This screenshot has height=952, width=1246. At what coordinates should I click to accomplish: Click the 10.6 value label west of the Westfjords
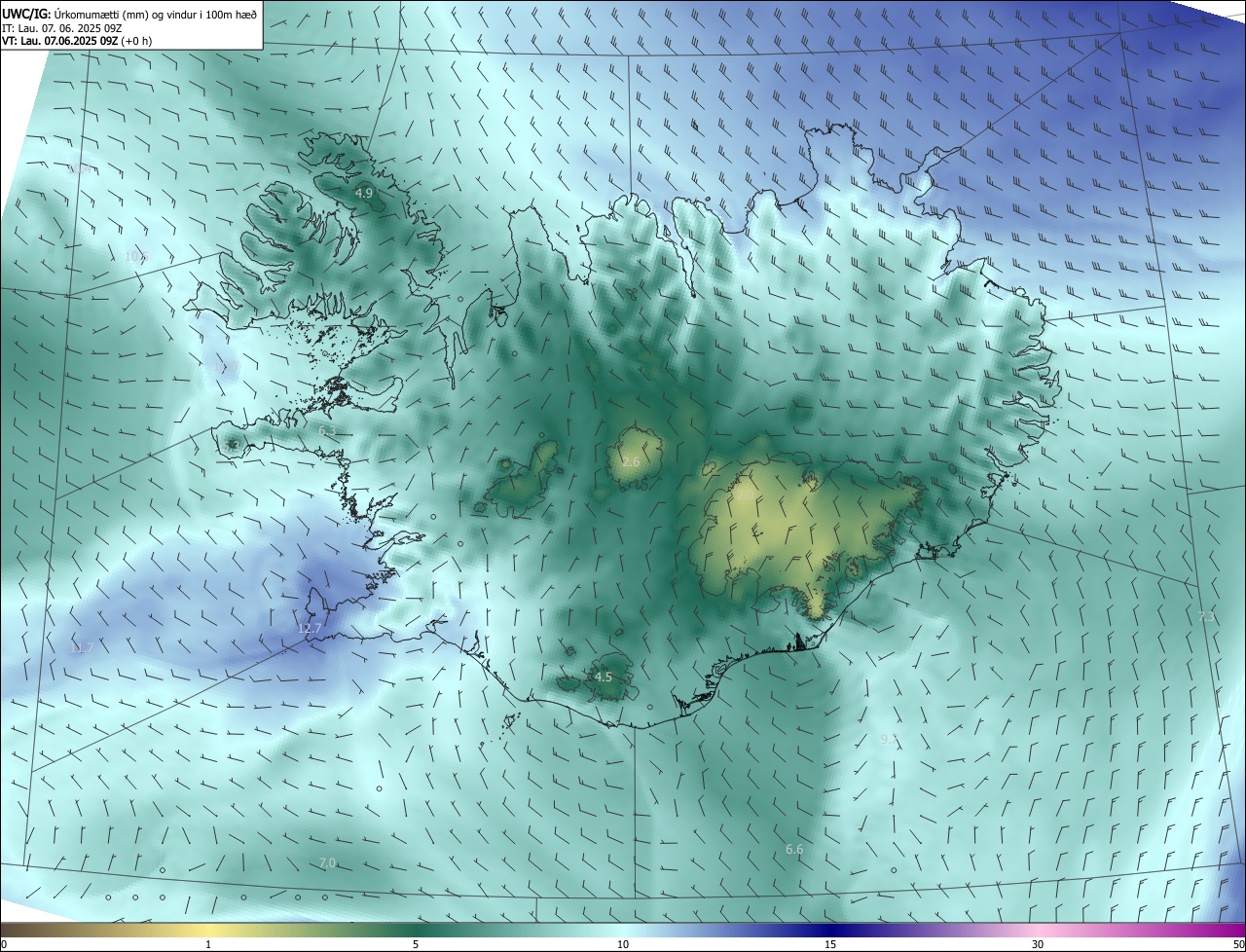click(x=136, y=256)
